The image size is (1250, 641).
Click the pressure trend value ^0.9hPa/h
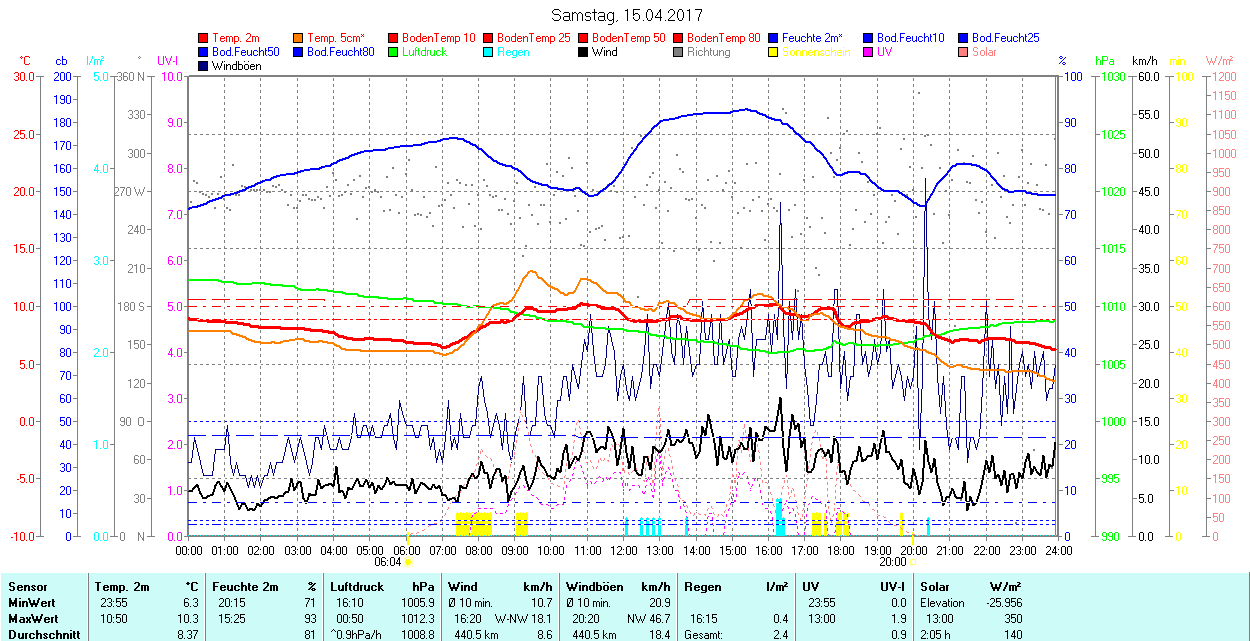(x=357, y=635)
